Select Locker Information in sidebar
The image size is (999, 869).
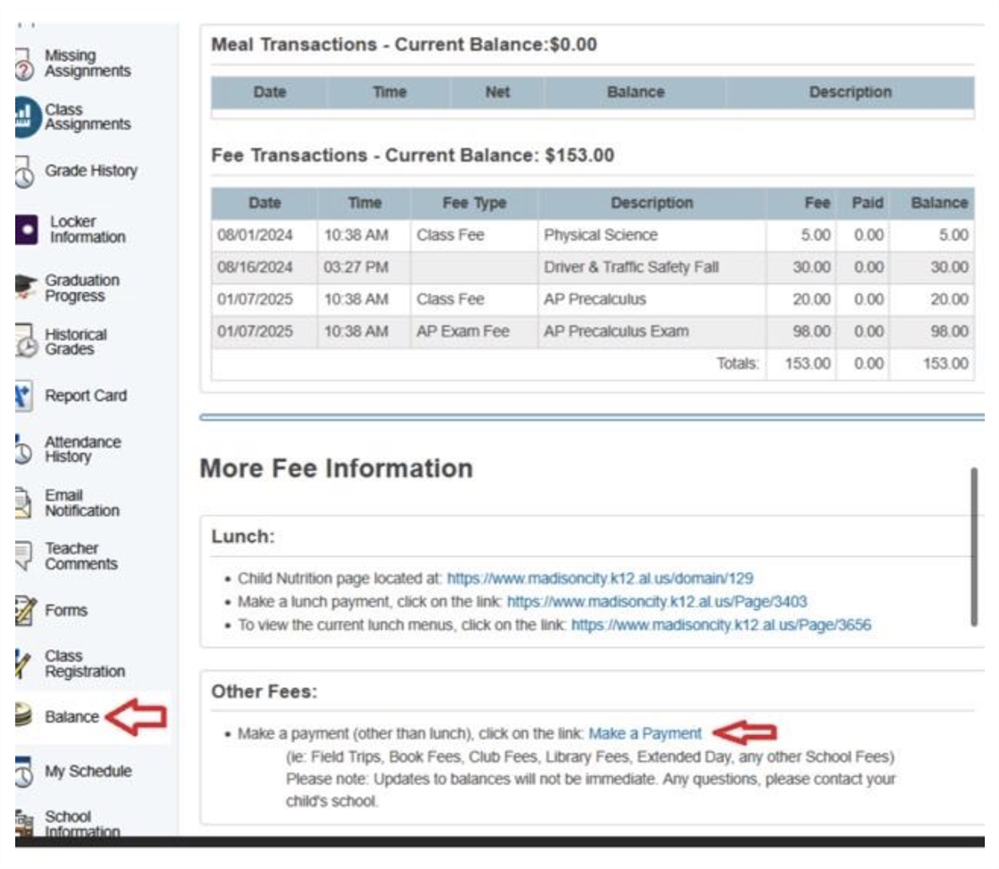88,229
